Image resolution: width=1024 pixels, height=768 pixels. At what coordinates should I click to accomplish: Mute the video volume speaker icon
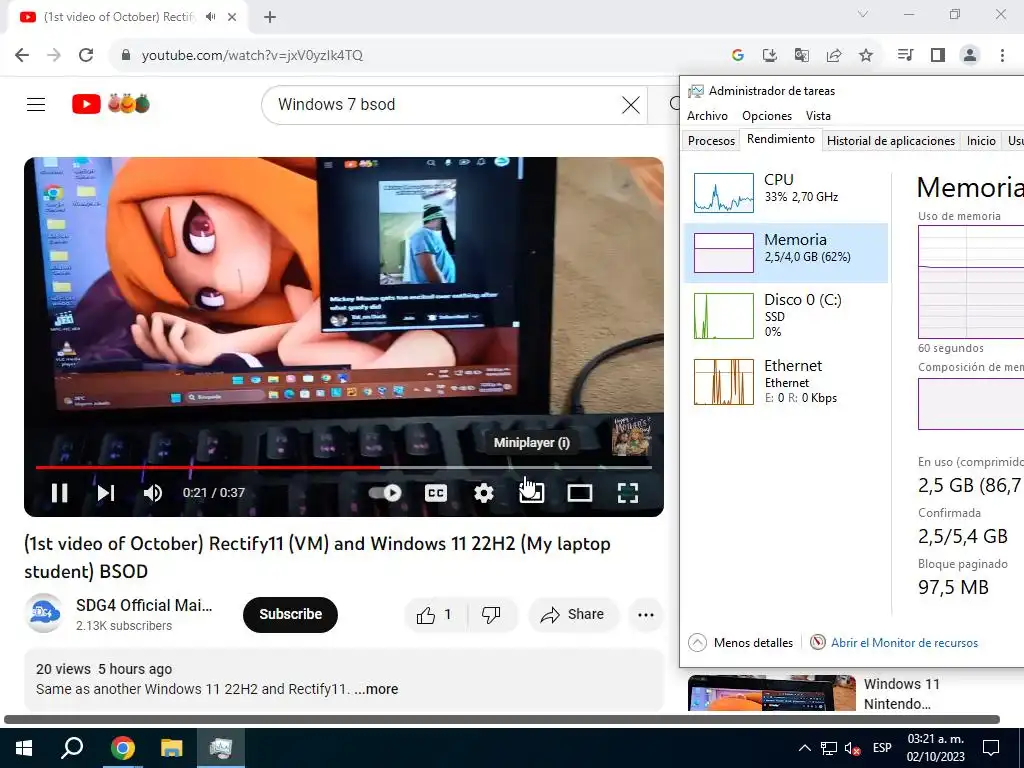click(x=153, y=492)
